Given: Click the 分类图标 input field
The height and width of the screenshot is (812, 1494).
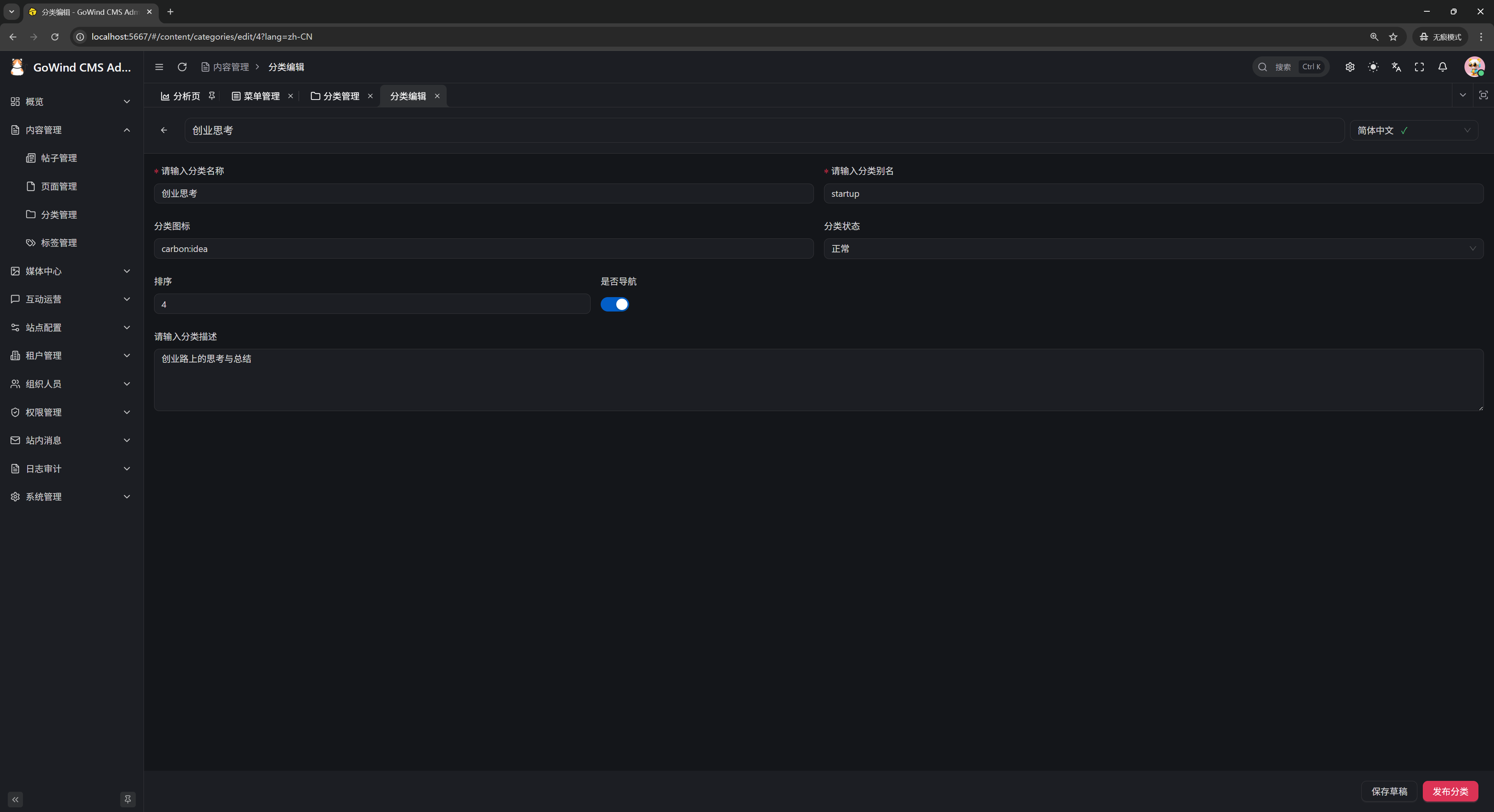Looking at the screenshot, I should [483, 248].
